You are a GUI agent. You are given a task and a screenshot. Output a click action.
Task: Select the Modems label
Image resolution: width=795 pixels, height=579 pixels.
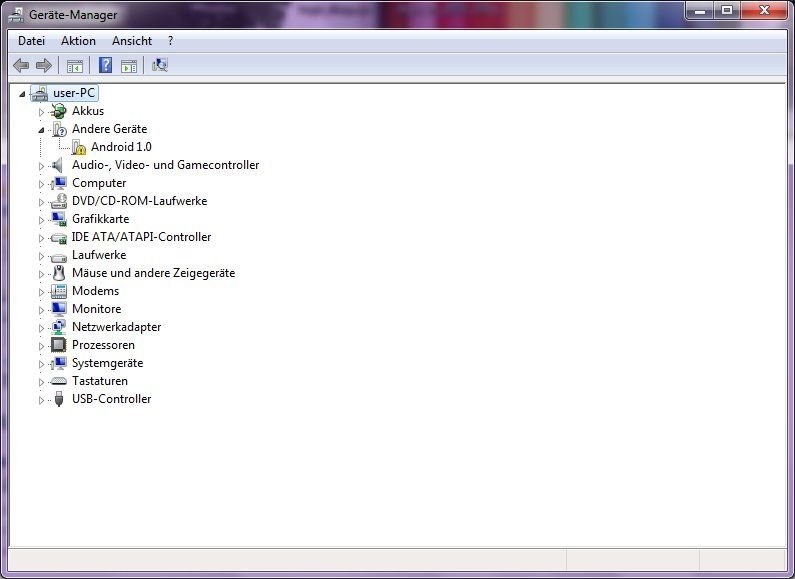tap(95, 291)
